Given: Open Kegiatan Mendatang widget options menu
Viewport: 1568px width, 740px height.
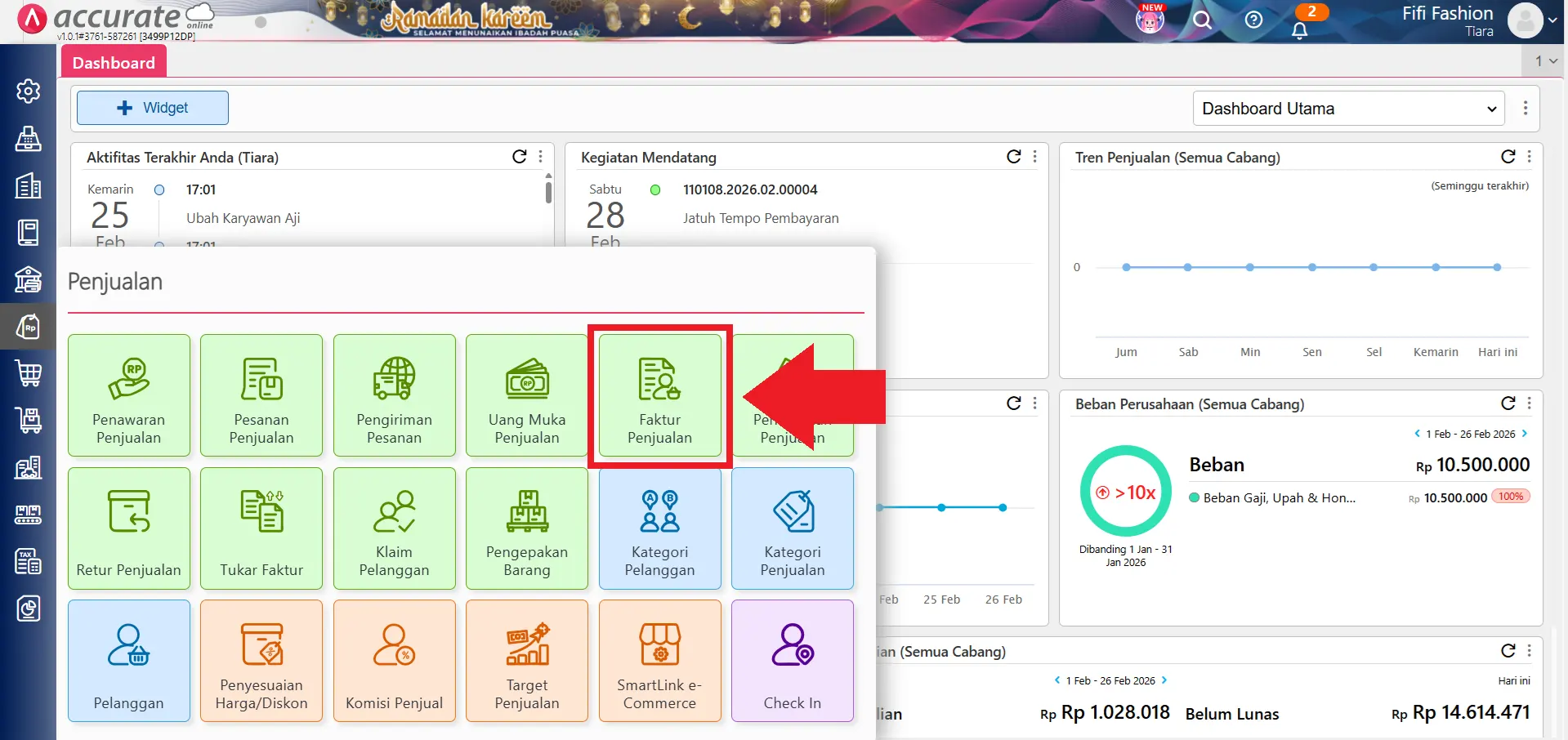Looking at the screenshot, I should [x=1035, y=157].
